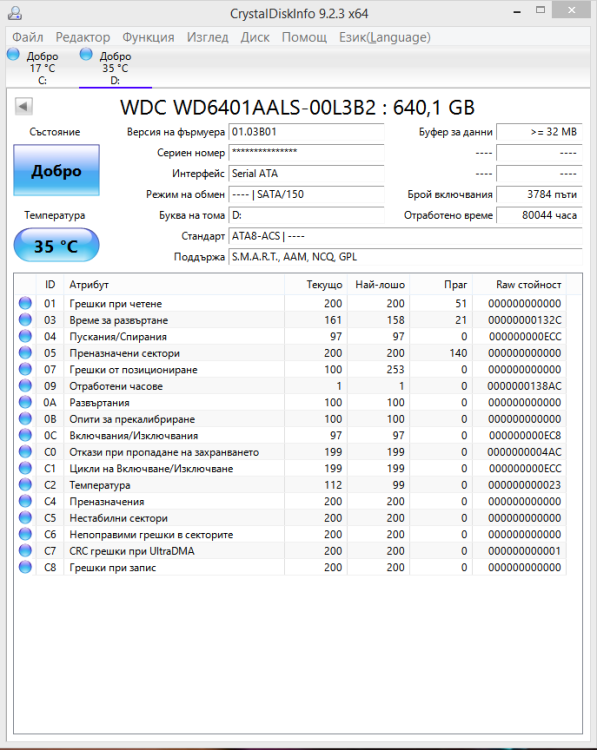Click the Най-лошо column header

point(378,285)
